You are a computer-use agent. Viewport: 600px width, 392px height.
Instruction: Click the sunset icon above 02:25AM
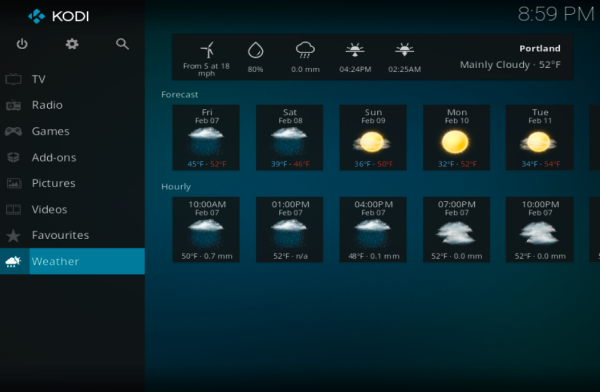coord(404,50)
